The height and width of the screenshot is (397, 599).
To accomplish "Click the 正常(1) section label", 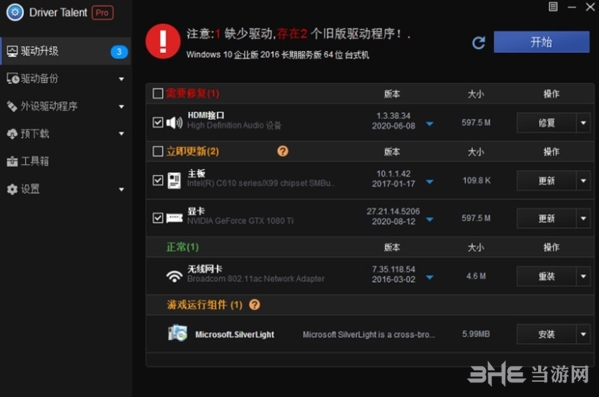I will coord(182,247).
